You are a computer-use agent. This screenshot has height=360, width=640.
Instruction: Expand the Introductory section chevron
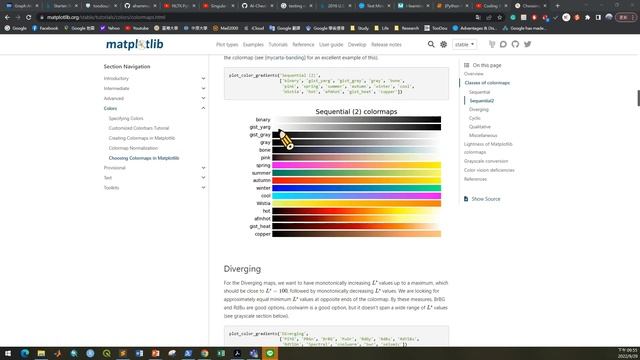[x=203, y=78]
